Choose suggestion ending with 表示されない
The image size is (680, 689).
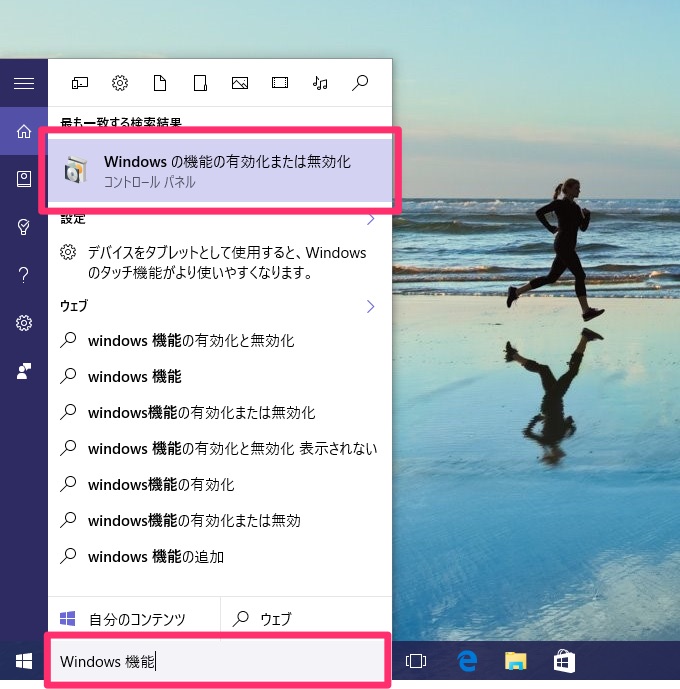(220, 449)
